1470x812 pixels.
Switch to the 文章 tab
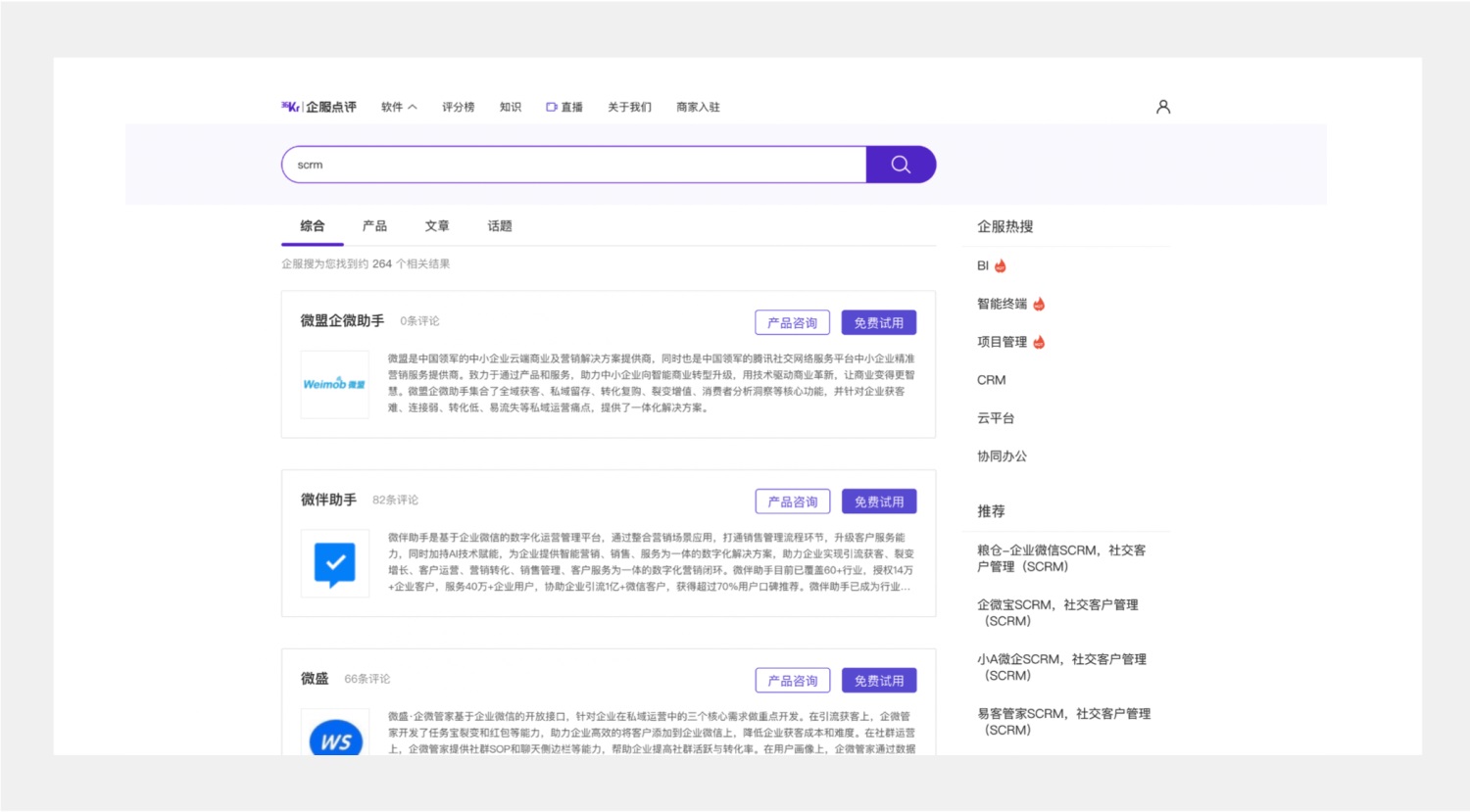437,226
